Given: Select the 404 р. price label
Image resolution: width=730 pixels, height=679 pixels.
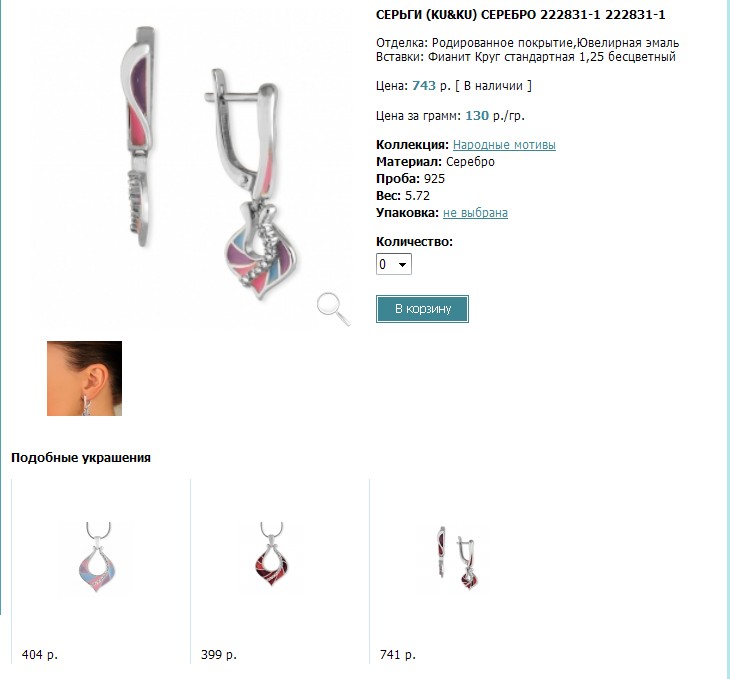Looking at the screenshot, I should click(40, 654).
